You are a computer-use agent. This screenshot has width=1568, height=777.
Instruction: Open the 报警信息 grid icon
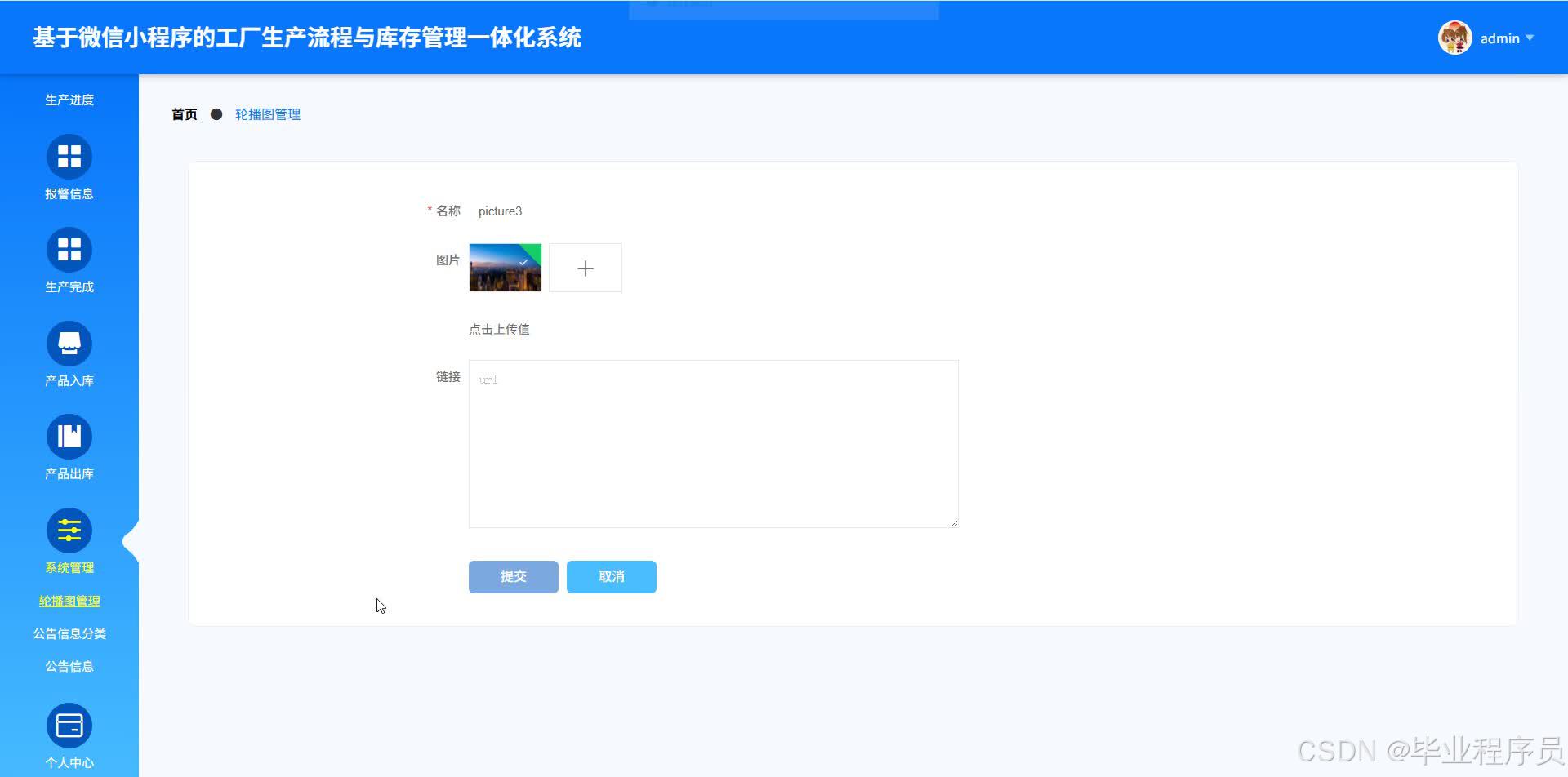[69, 157]
